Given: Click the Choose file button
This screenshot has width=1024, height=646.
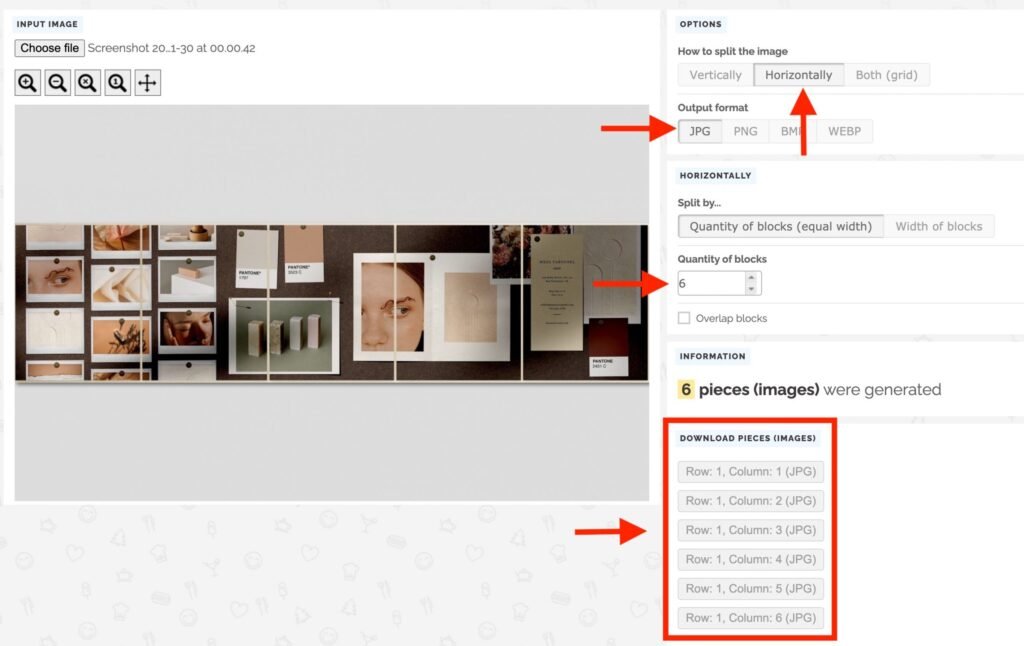Looking at the screenshot, I should tap(48, 47).
